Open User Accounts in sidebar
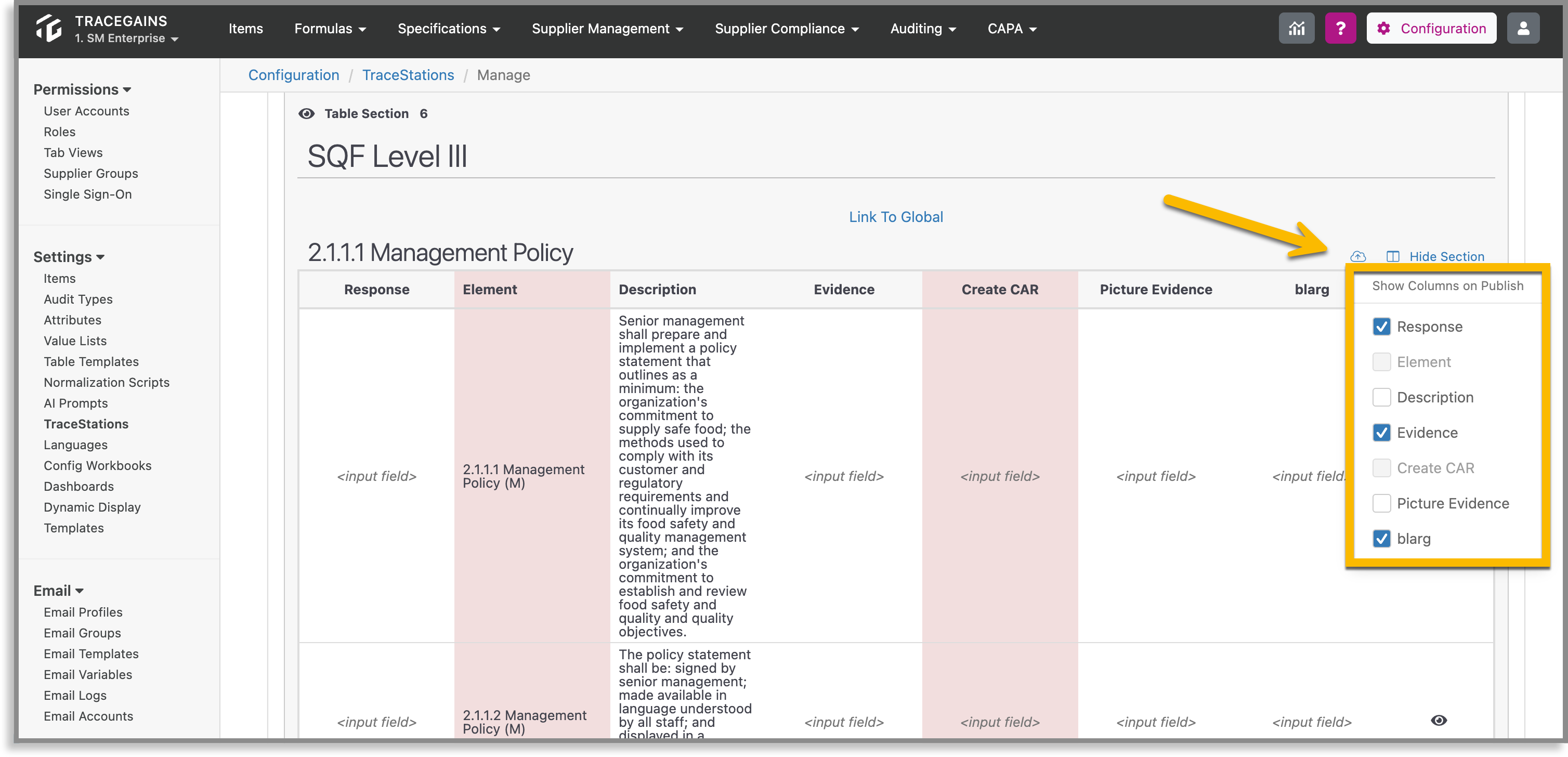This screenshot has width=1568, height=757. point(86,111)
